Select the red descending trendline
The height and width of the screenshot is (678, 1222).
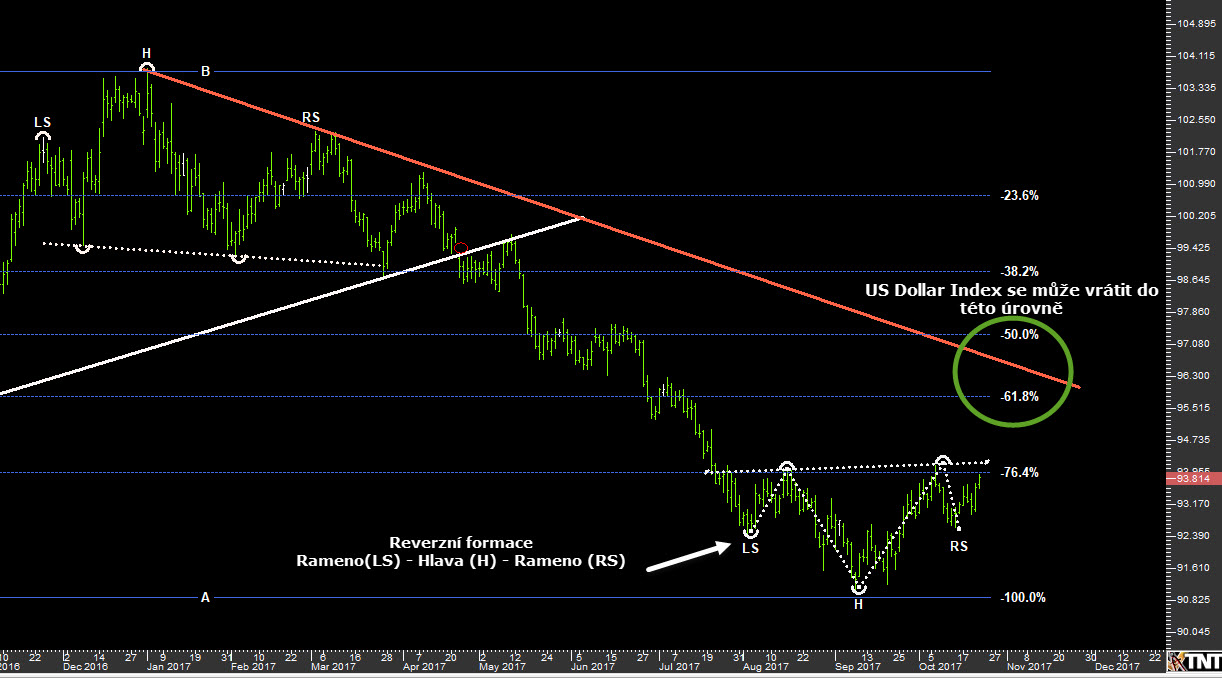point(613,228)
